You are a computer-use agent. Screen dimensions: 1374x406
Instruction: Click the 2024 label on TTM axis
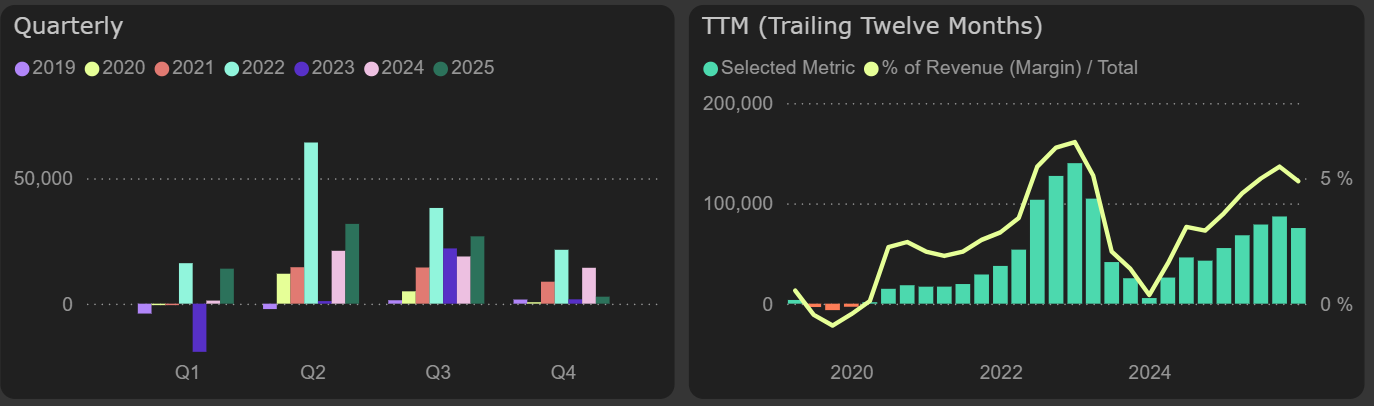click(1150, 373)
